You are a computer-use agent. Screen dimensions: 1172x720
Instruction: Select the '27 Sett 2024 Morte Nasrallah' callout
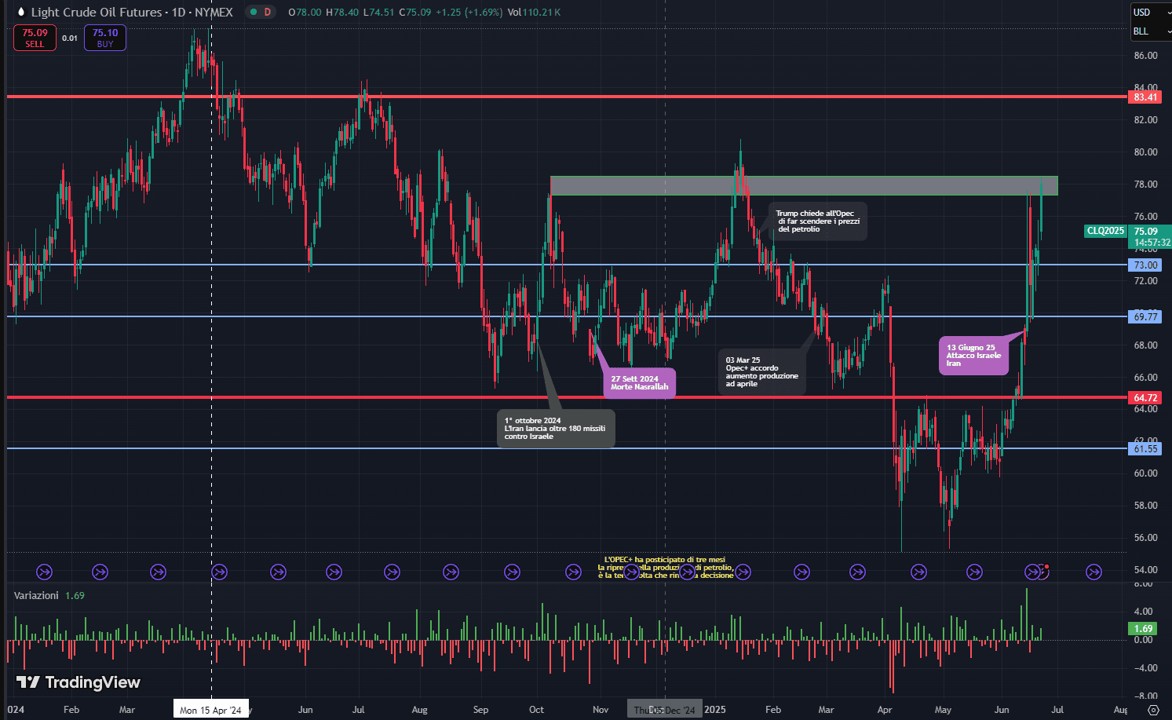point(639,383)
